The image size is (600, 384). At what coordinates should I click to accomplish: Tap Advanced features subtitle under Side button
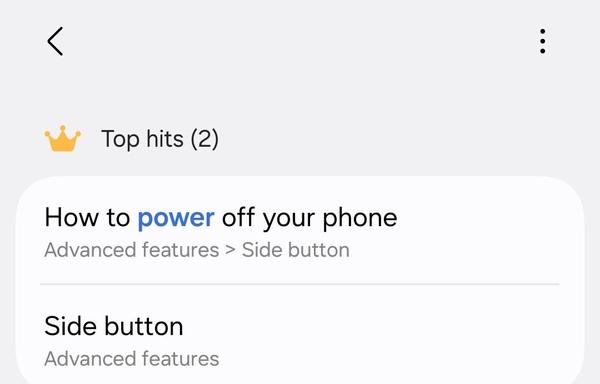point(132,359)
